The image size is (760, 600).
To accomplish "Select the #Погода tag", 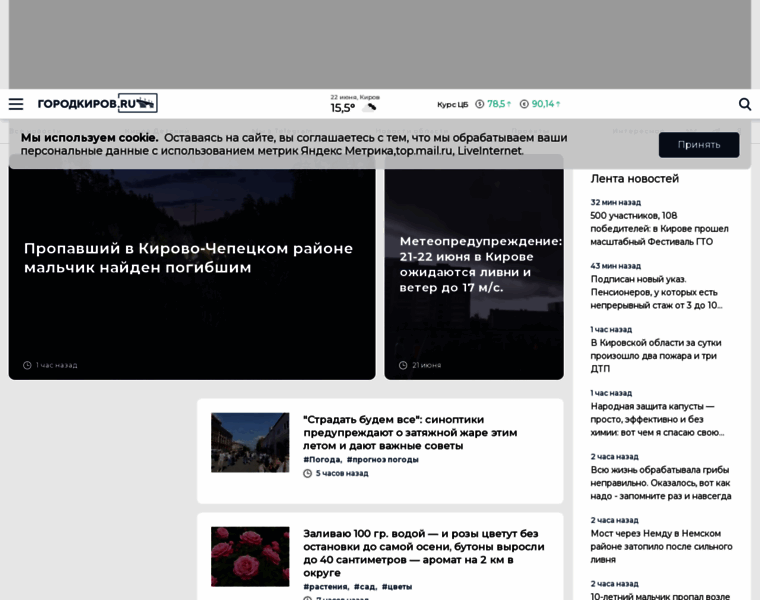I will (x=322, y=459).
